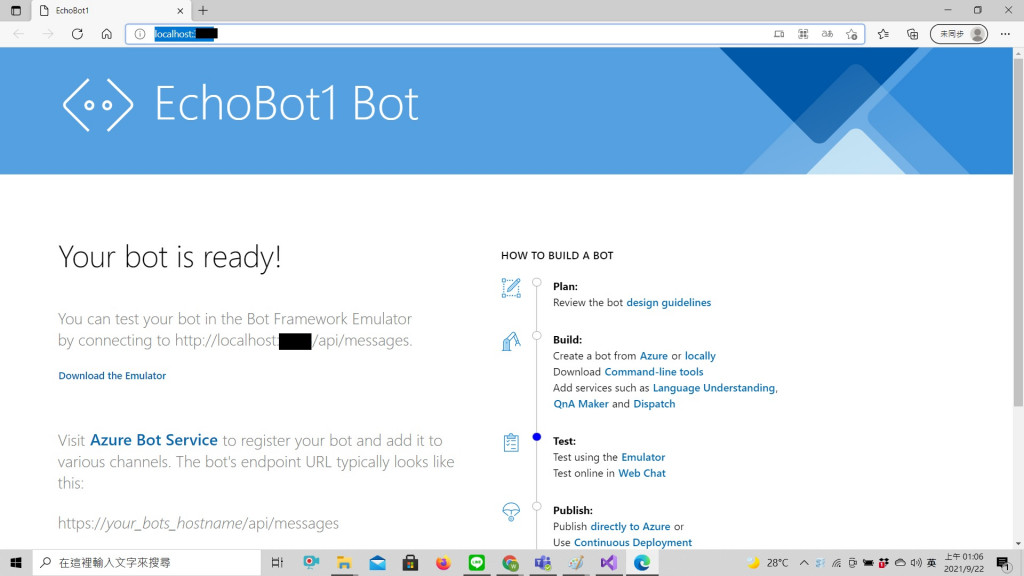Open the Language Understanding link

pyautogui.click(x=714, y=388)
